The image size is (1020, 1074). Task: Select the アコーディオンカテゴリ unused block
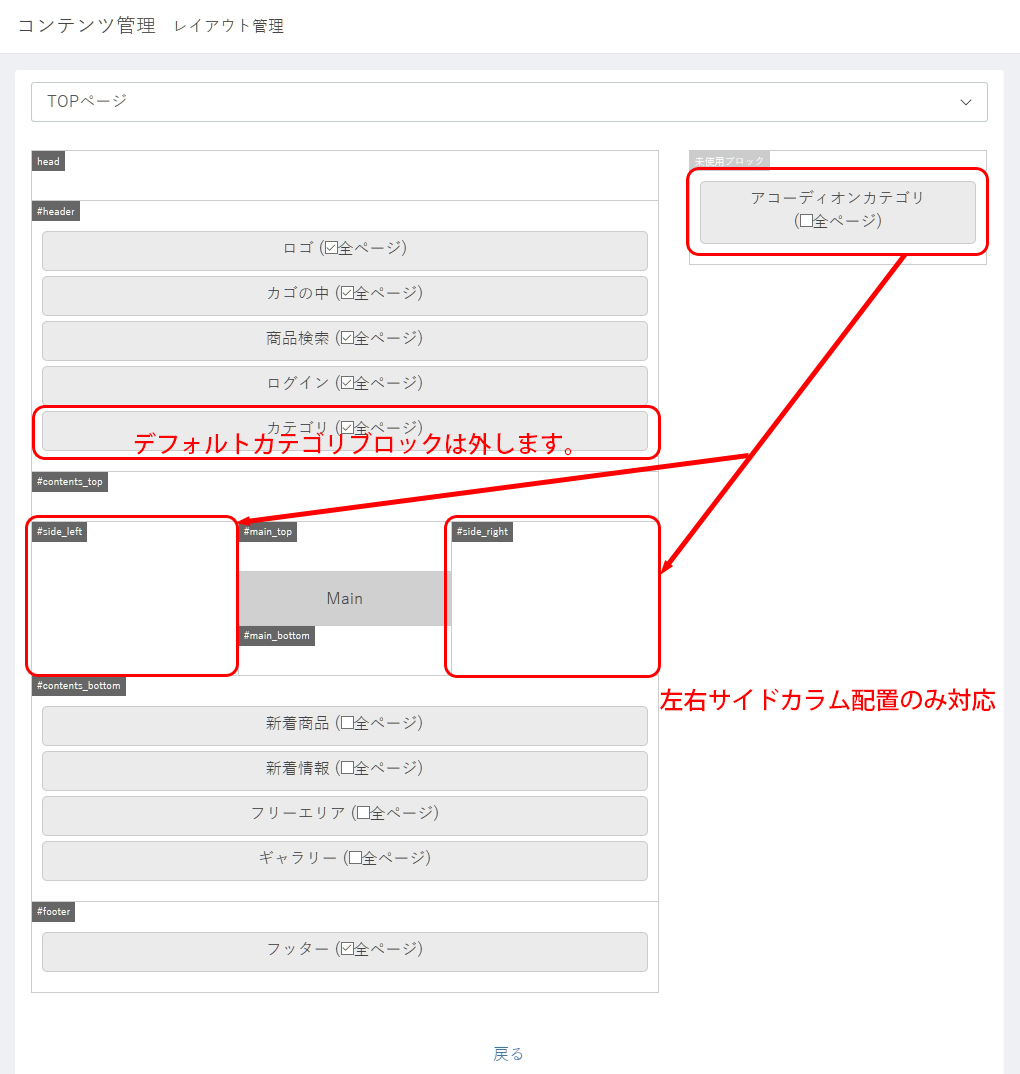tap(838, 212)
